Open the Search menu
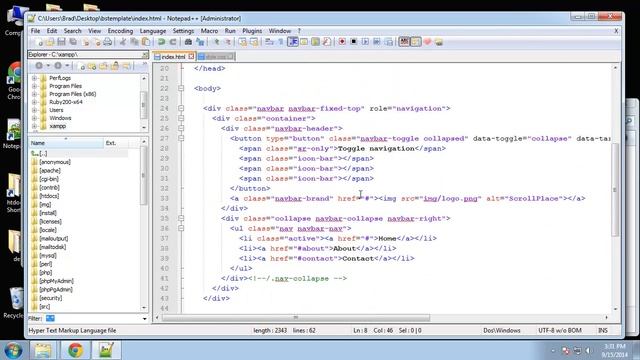This screenshot has height=360, width=640. (73, 31)
